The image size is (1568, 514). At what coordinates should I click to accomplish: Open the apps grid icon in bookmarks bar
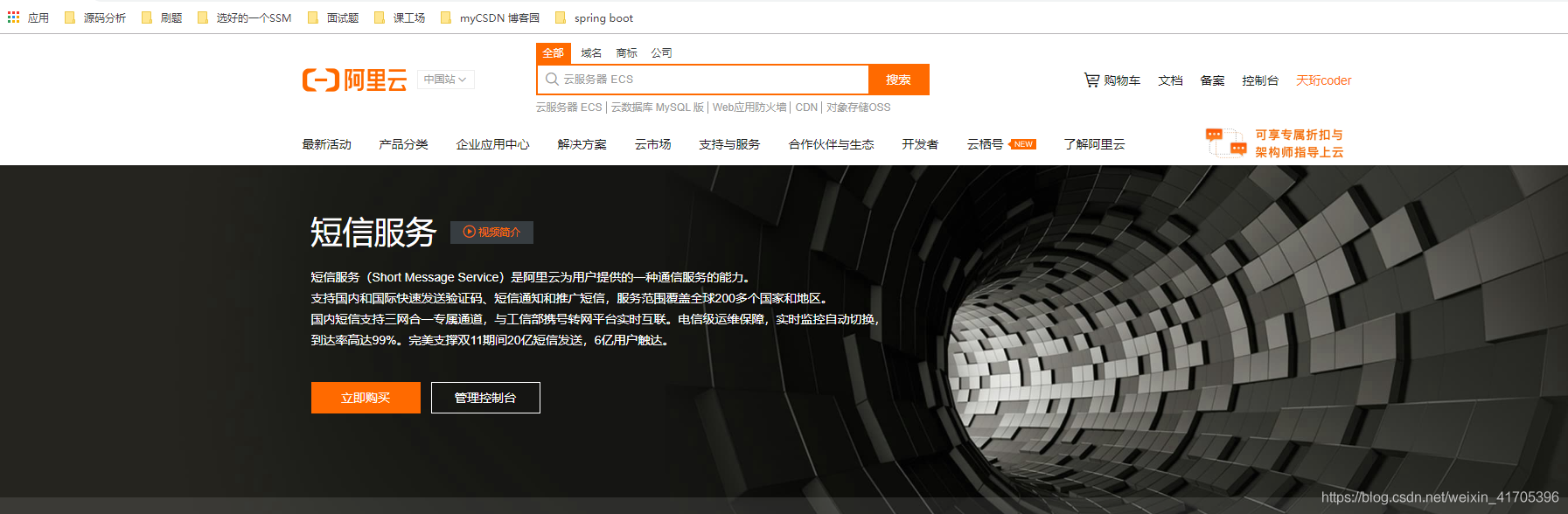point(13,17)
